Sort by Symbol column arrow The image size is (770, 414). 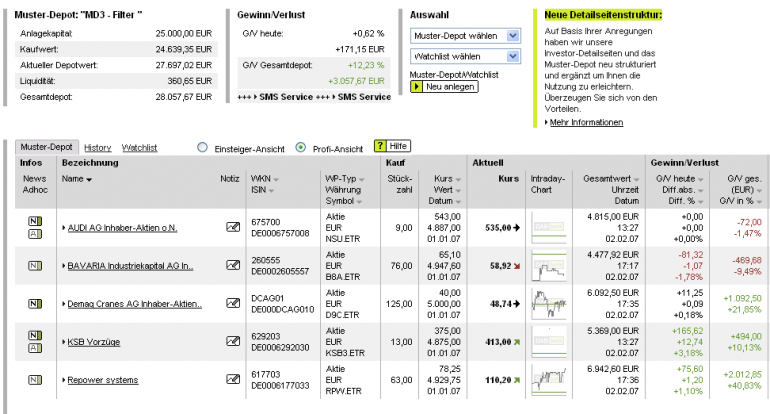[x=359, y=202]
